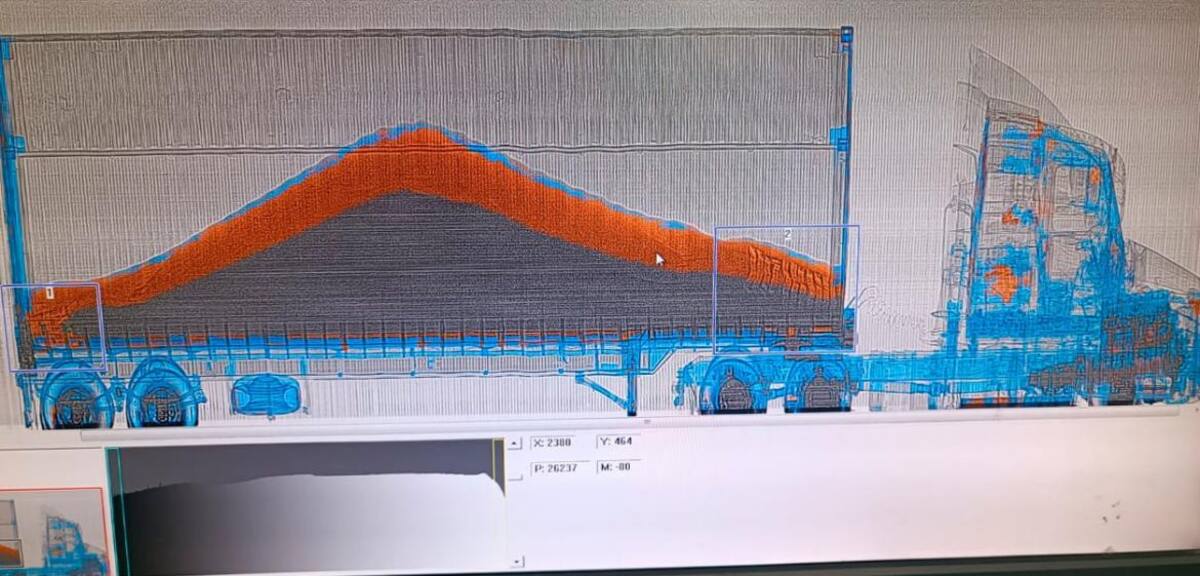The image size is (1200, 576).
Task: Click the scroll-down arrow beside histogram
Action: coord(515,563)
